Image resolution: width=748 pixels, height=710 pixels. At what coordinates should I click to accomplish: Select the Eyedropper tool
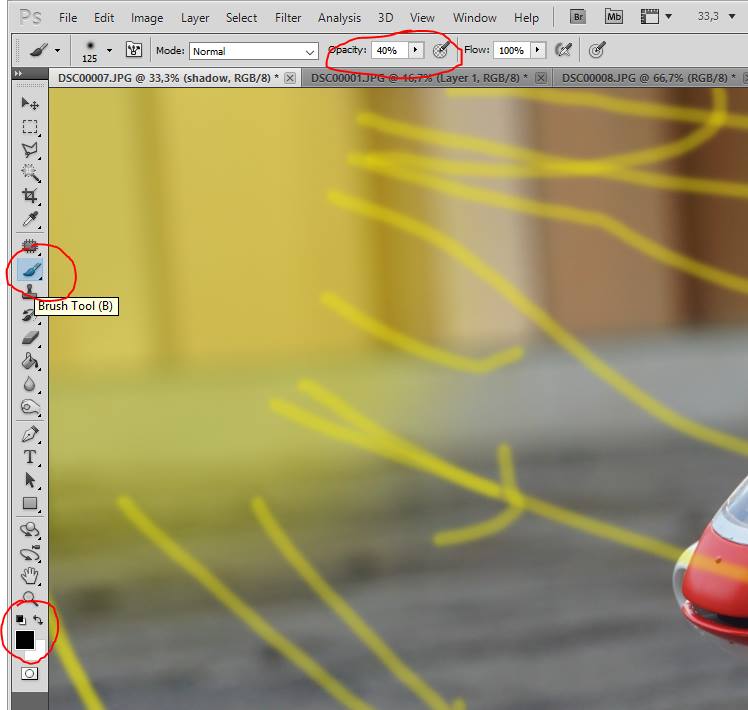[x=30, y=219]
